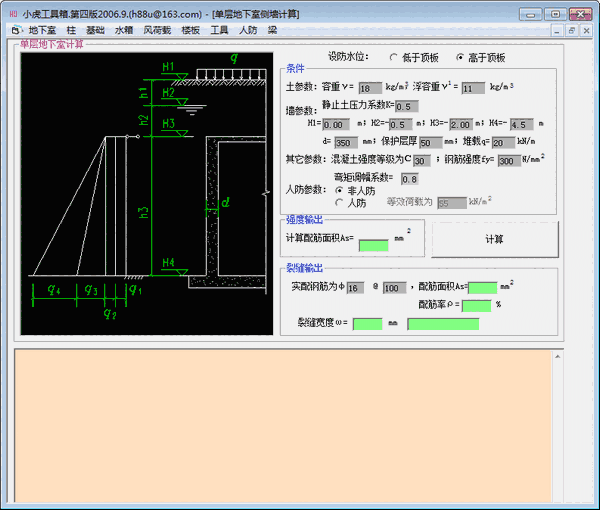The height and width of the screenshot is (510, 600).
Task: Click the 静止土压力系数 K field
Action: (407, 106)
